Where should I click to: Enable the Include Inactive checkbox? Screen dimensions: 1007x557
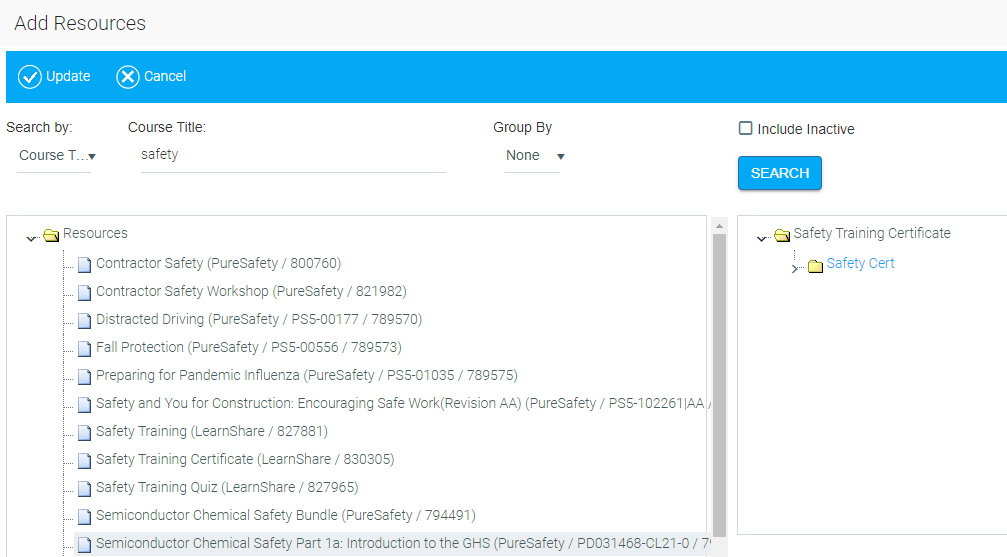click(745, 128)
